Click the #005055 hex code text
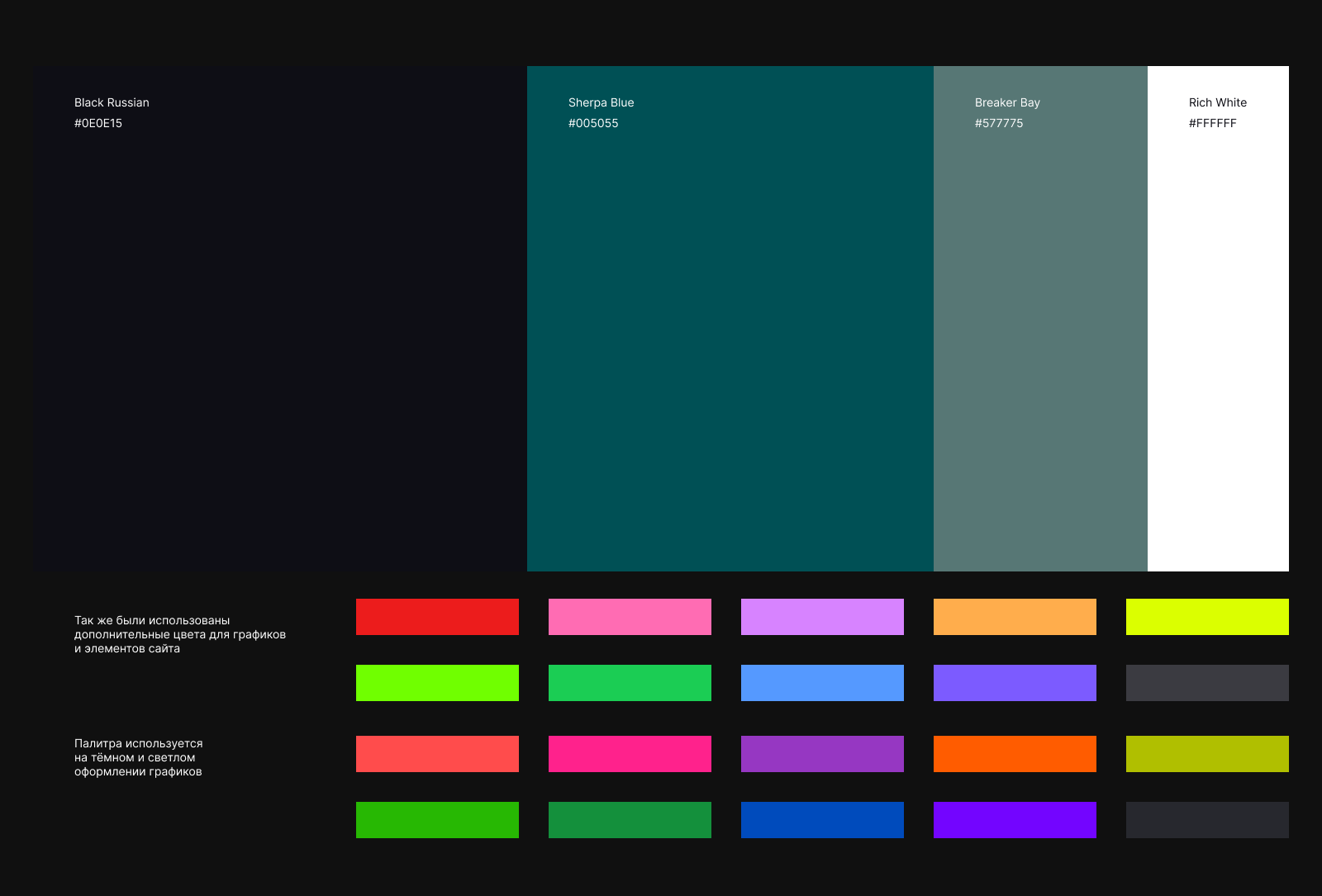Viewport: 1322px width, 896px height. [593, 123]
